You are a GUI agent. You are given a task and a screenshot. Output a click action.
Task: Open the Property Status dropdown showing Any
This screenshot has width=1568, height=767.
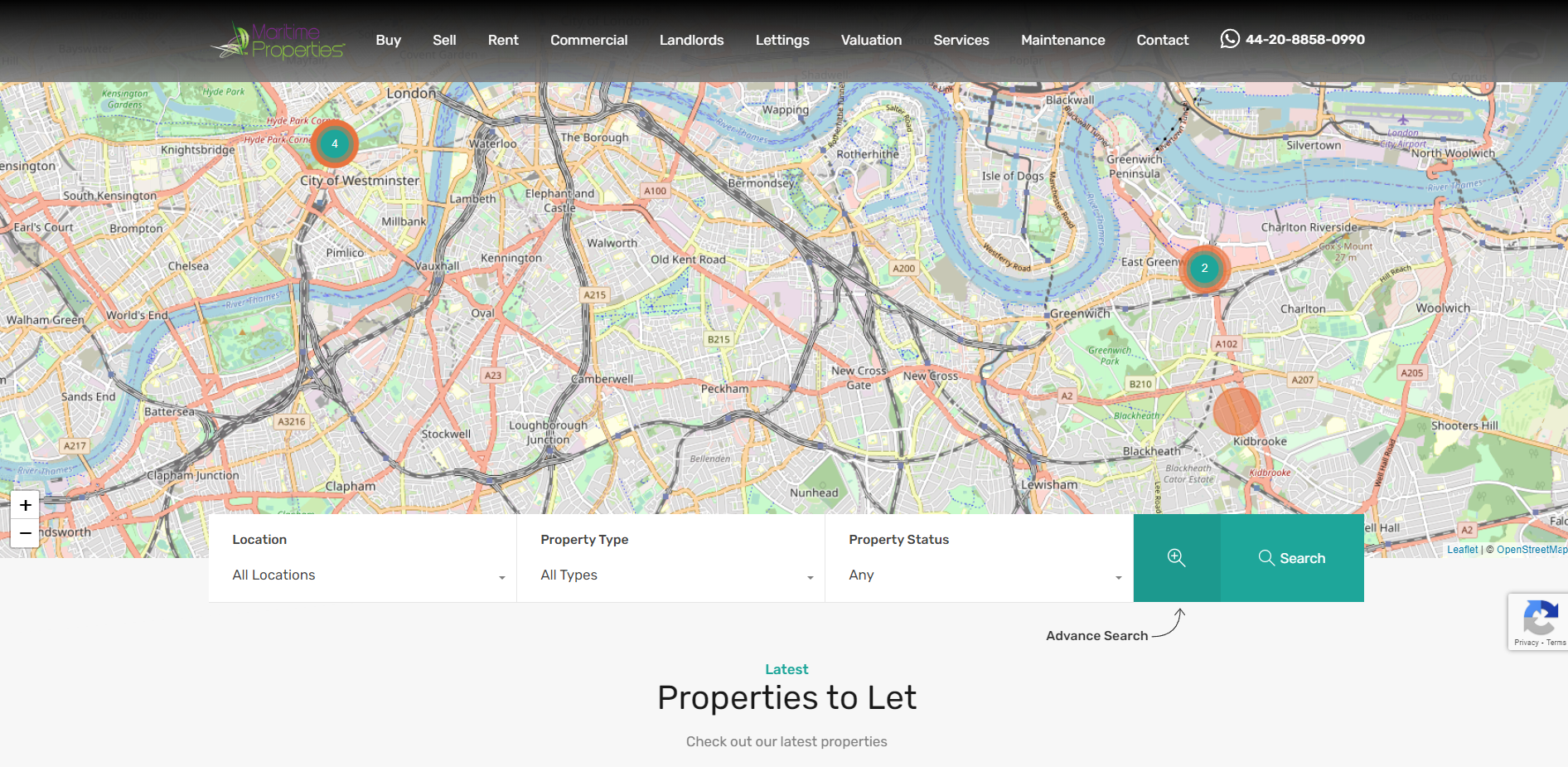(984, 575)
